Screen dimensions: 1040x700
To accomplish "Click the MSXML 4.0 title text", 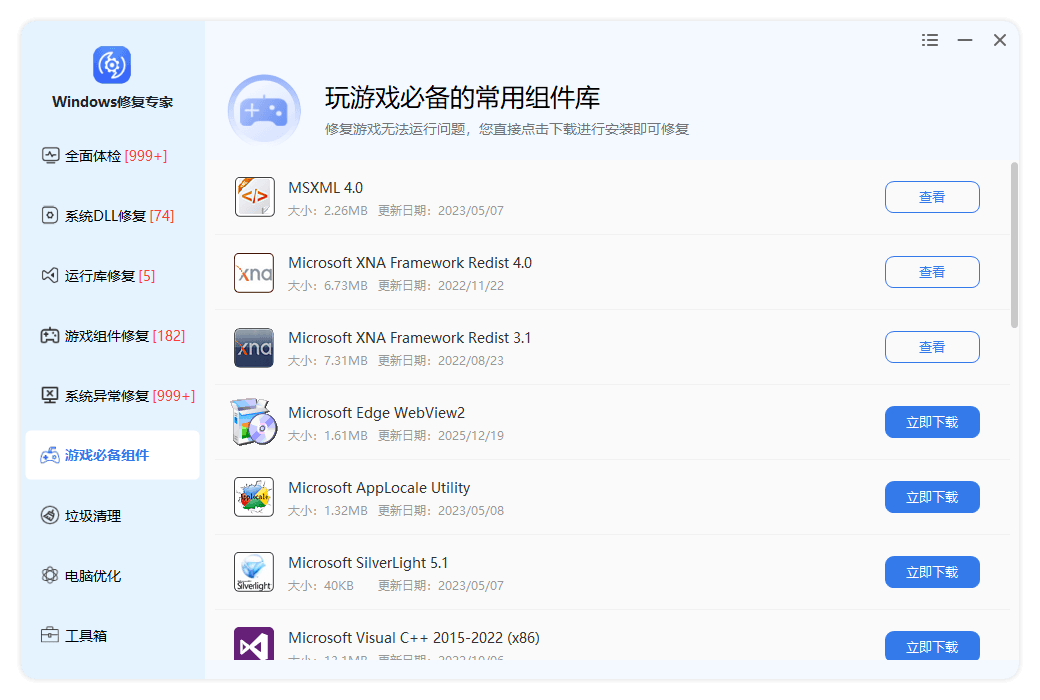I will point(326,188).
